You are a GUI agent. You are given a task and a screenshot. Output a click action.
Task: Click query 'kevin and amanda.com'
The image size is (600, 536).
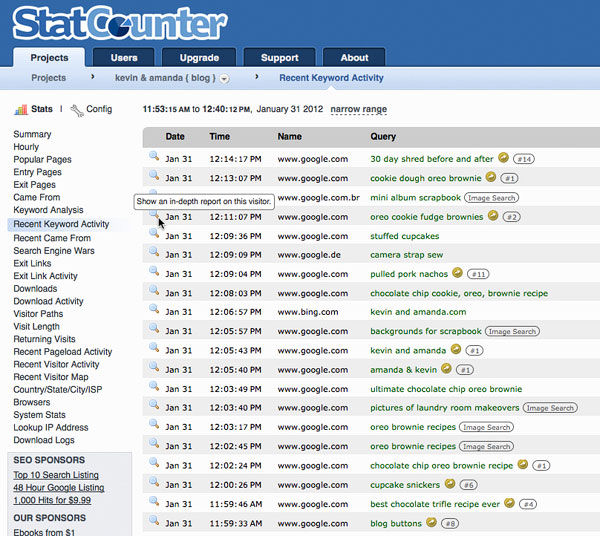pos(418,312)
